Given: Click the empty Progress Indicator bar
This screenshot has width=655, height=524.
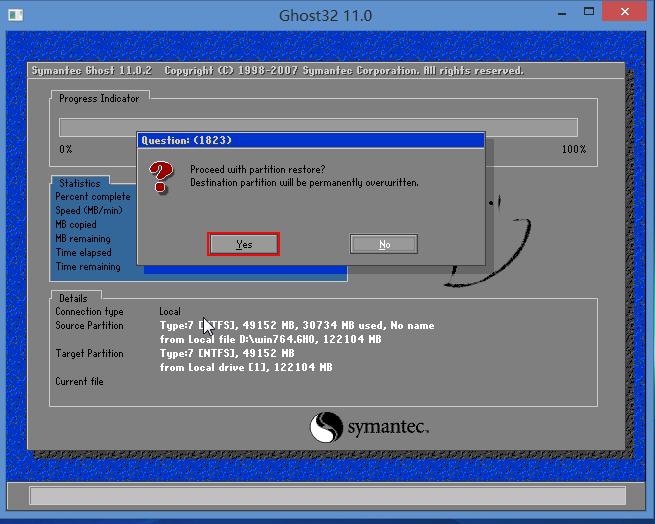Looking at the screenshot, I should click(318, 128).
